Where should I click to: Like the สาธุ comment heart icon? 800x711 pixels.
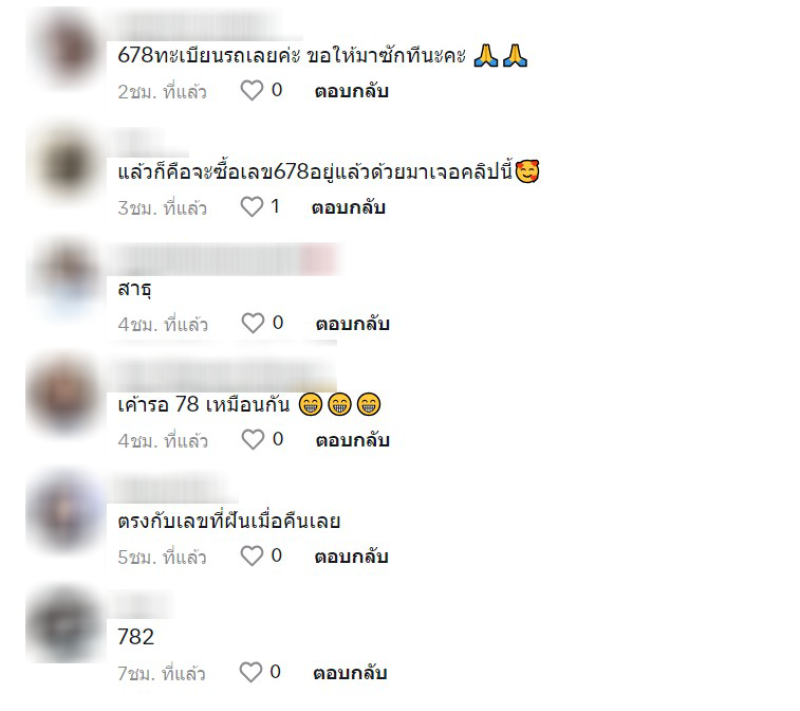(253, 323)
